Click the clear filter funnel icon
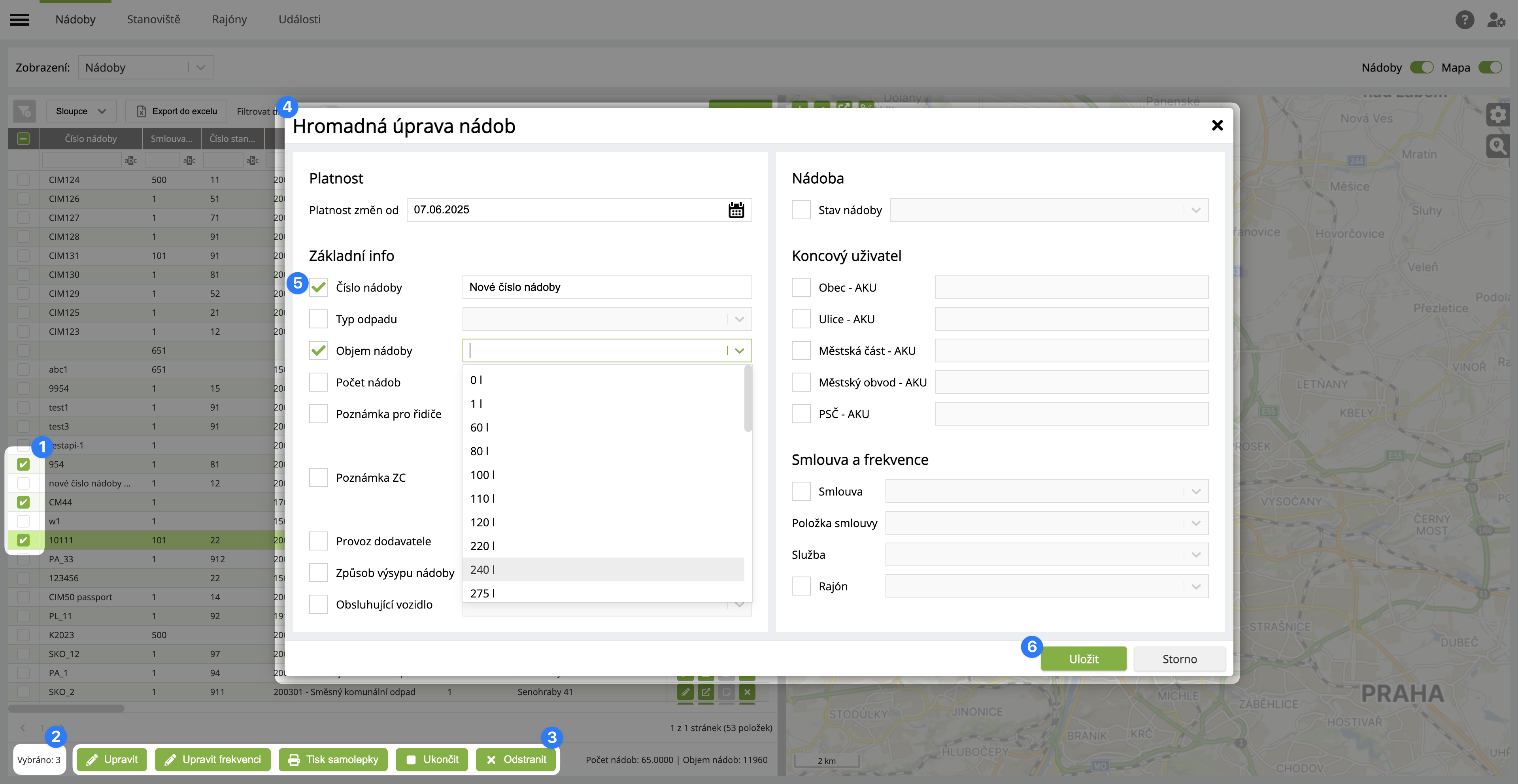Image resolution: width=1518 pixels, height=784 pixels. tap(24, 111)
